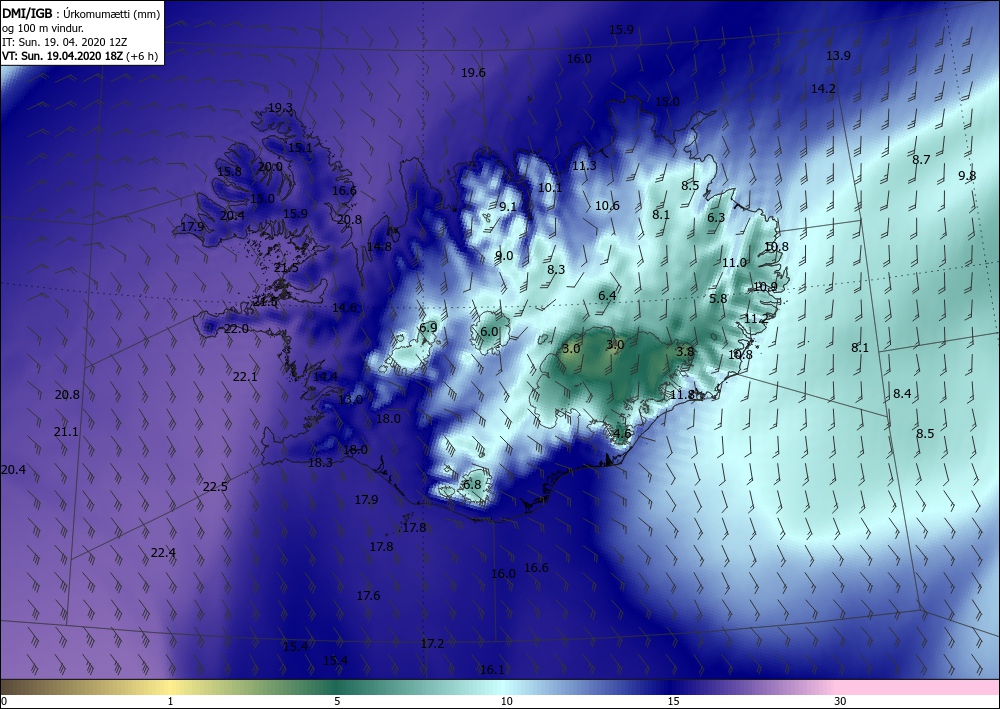Click the 10.1 value label
The image size is (1000, 709).
pos(550,187)
